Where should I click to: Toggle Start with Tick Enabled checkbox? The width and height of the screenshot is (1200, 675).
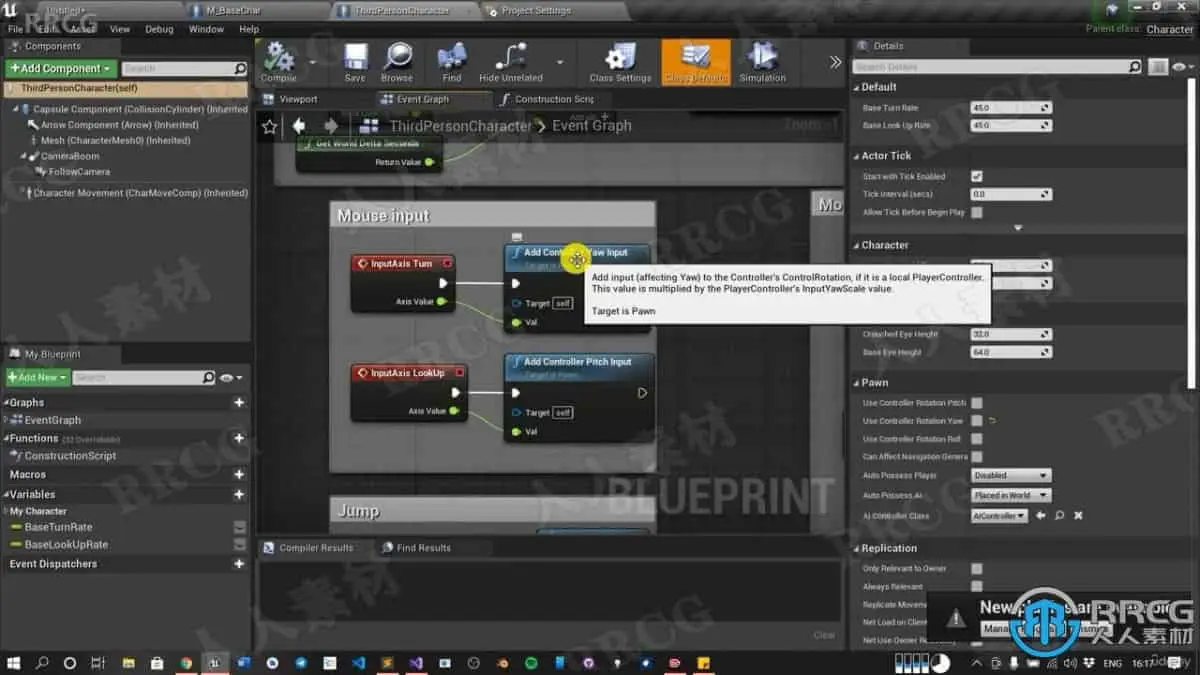pyautogui.click(x=977, y=176)
